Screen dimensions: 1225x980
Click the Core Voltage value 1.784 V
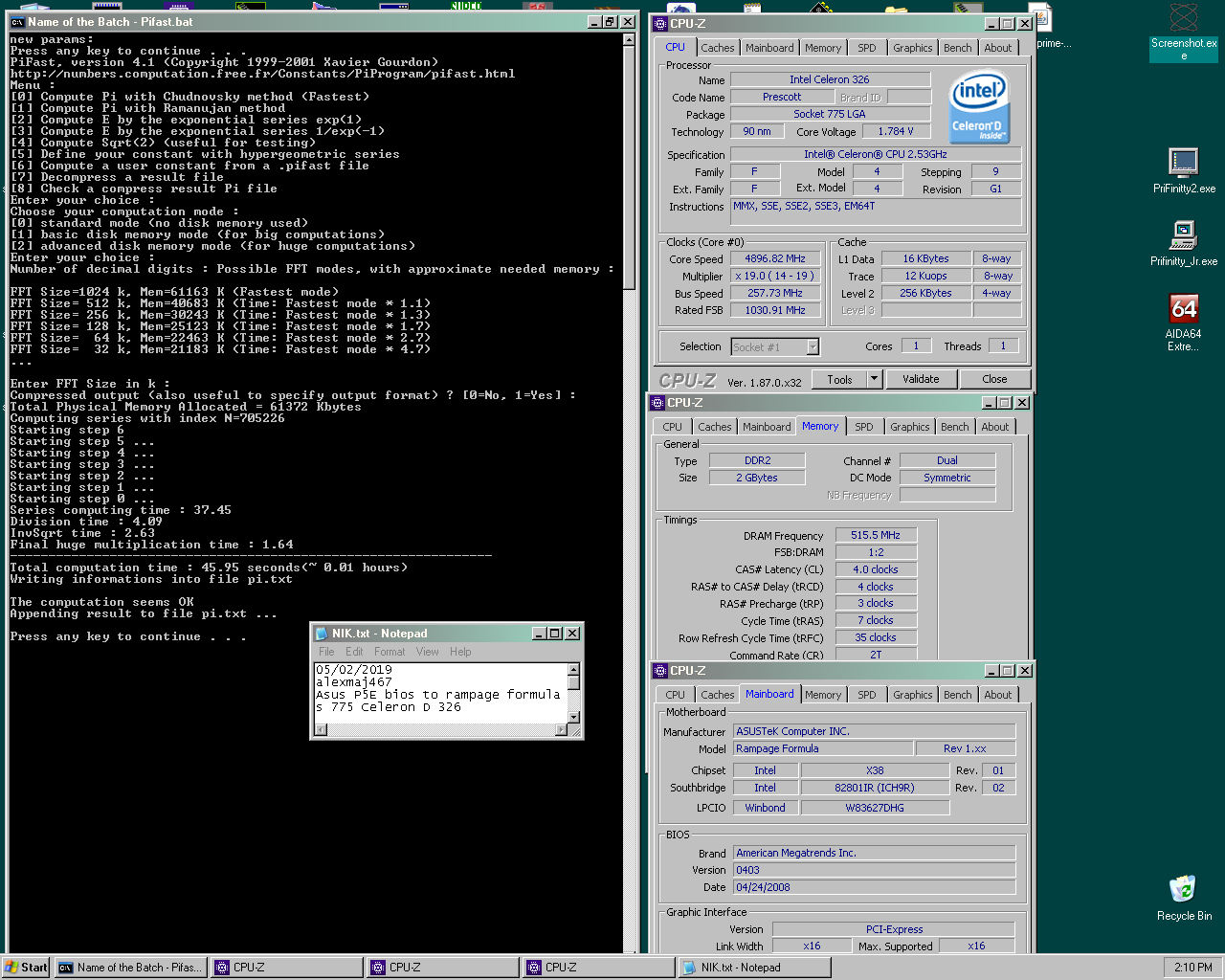[x=896, y=132]
